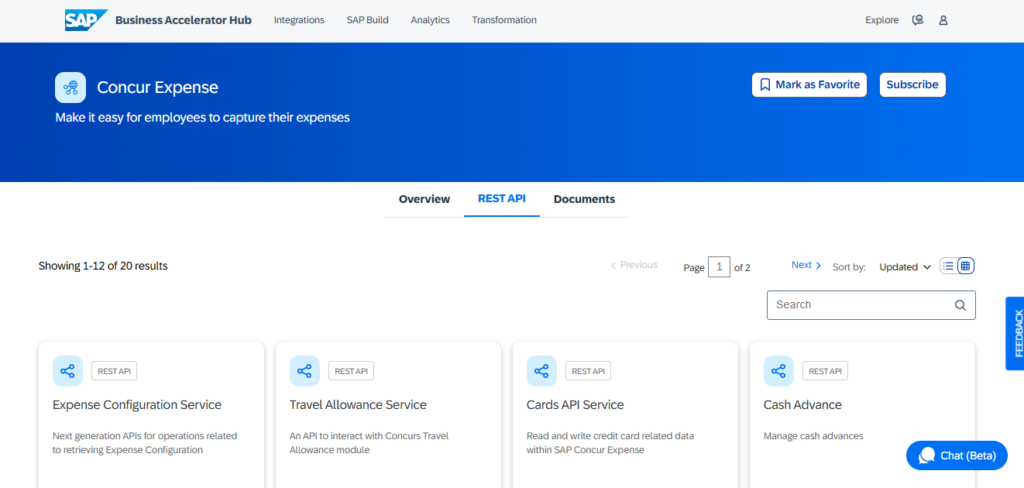Click REST API badge on Cash Advance card
This screenshot has width=1024, height=488.
[x=825, y=371]
